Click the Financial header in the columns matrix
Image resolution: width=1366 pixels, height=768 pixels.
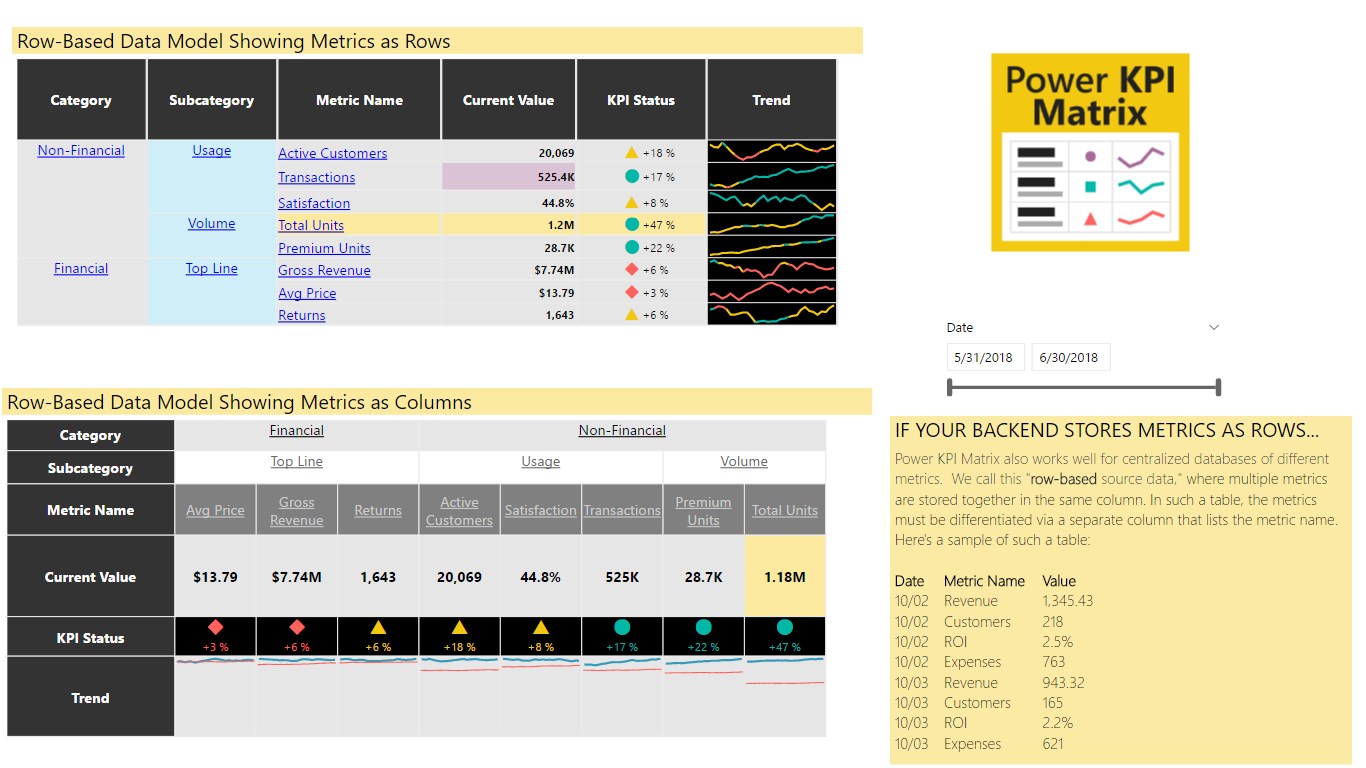pyautogui.click(x=297, y=430)
